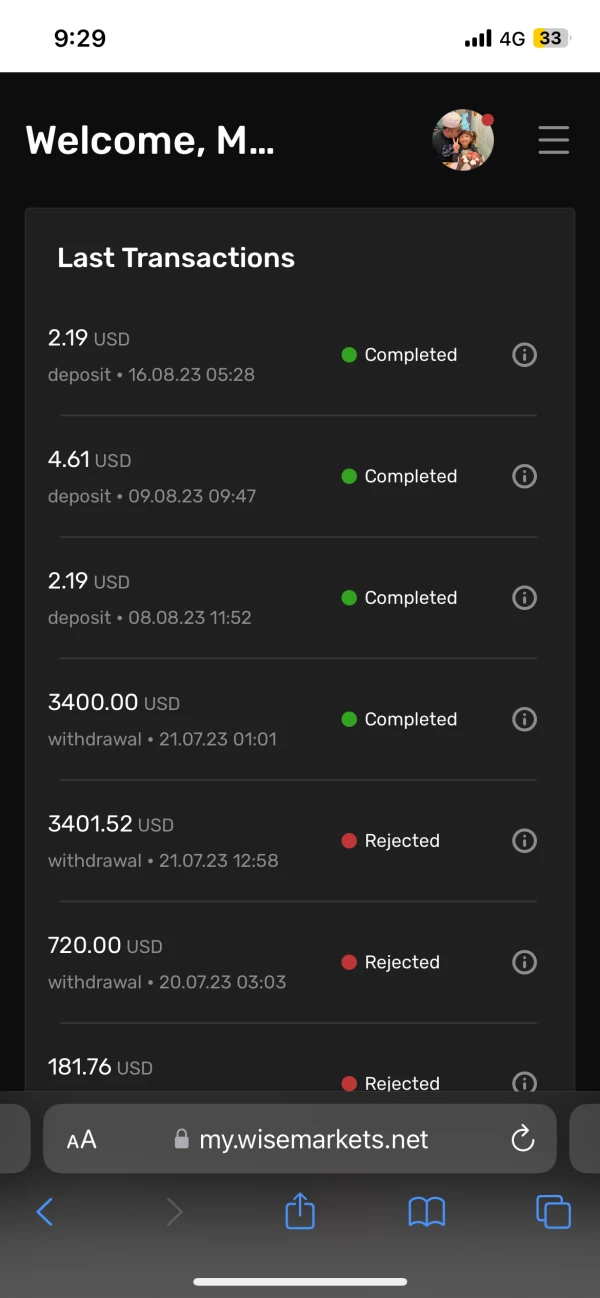Show info for the 720.00 USD withdrawal
The image size is (600, 1298).
[524, 962]
